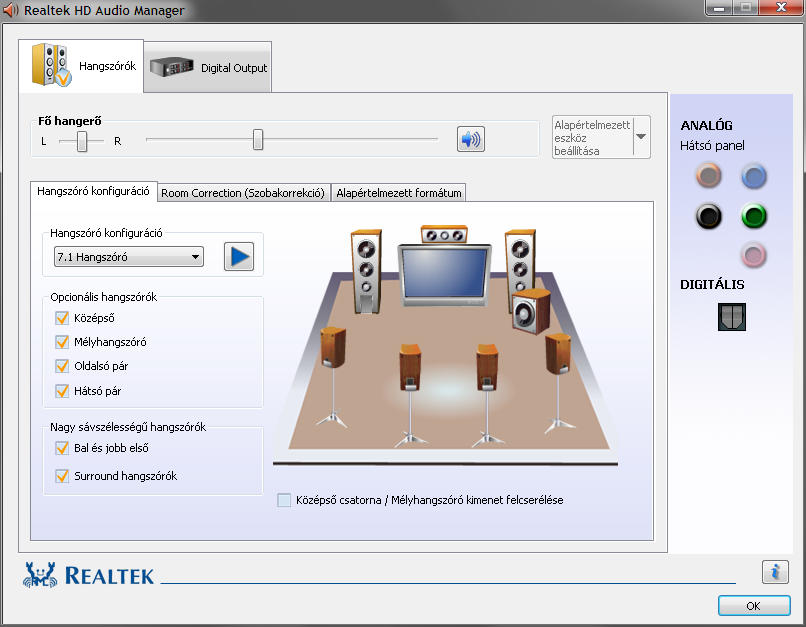The width and height of the screenshot is (806, 627).
Task: Uncheck the Középső checkbox
Action: 62,318
